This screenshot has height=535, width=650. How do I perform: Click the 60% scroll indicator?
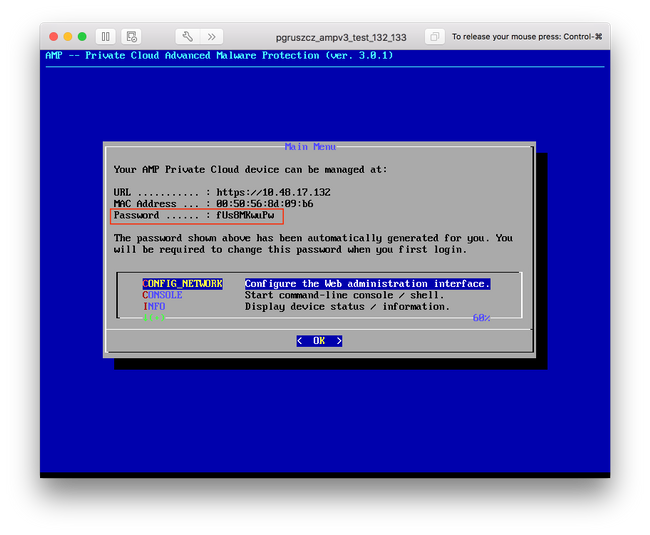[x=481, y=318]
